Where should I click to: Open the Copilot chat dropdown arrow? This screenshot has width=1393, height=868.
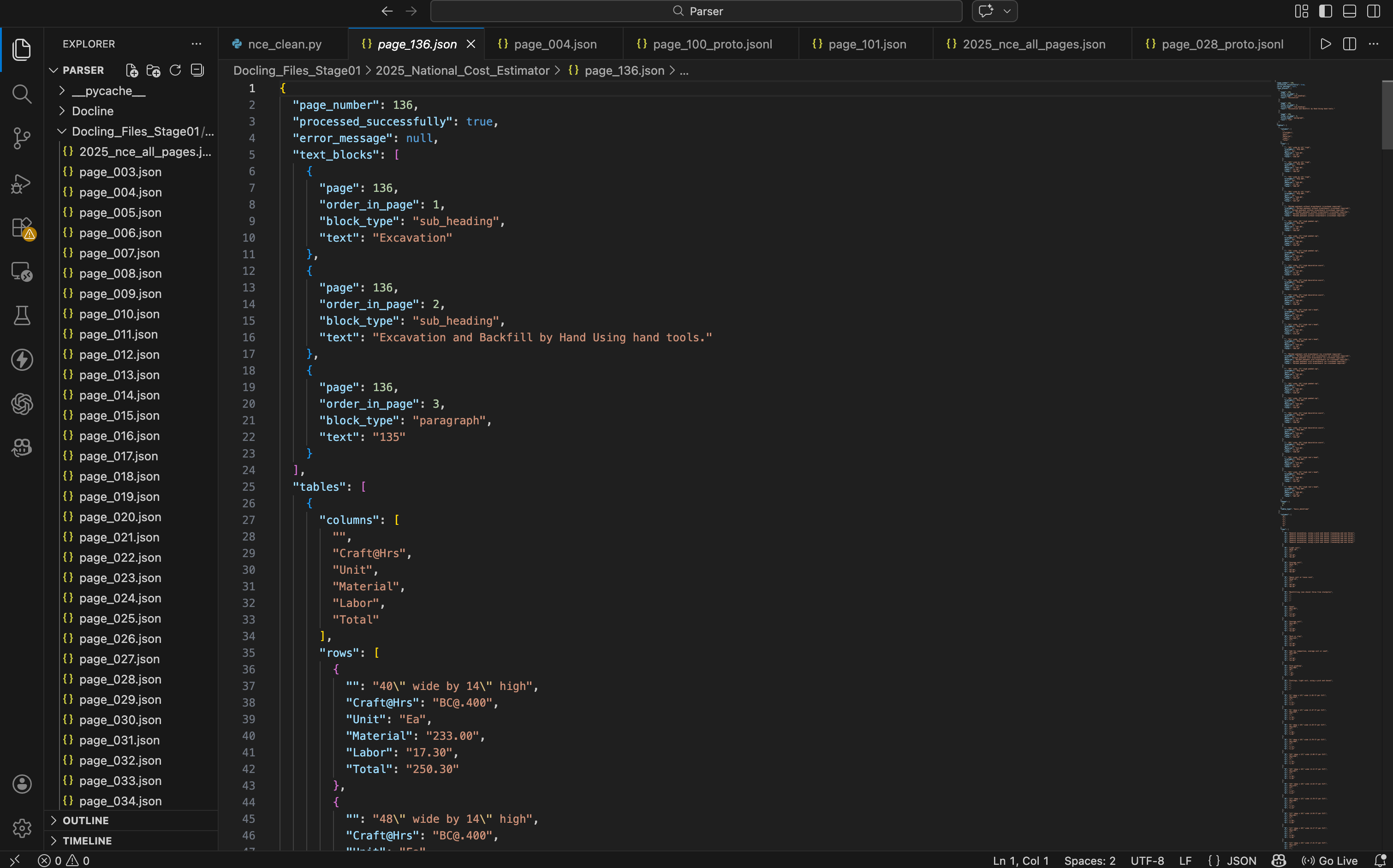1007,11
